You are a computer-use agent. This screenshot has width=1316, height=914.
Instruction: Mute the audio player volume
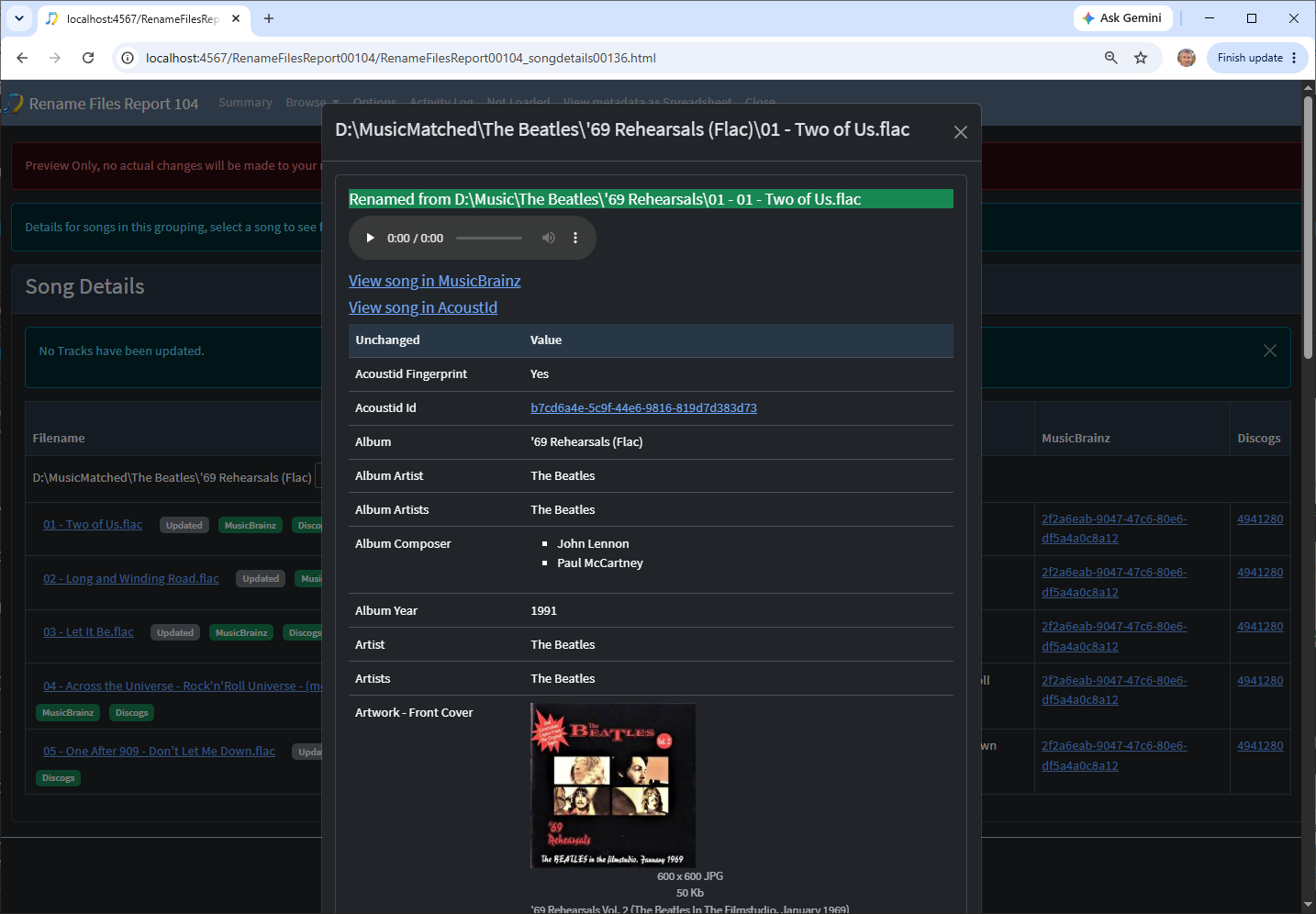tap(549, 239)
